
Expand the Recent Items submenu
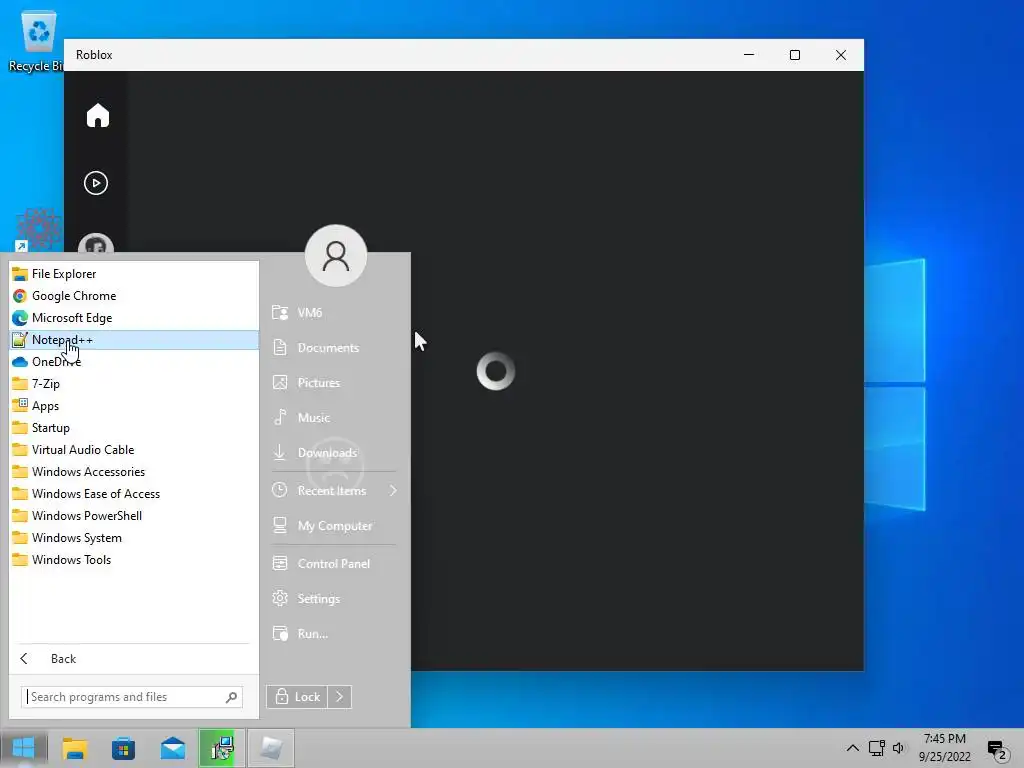coord(334,490)
